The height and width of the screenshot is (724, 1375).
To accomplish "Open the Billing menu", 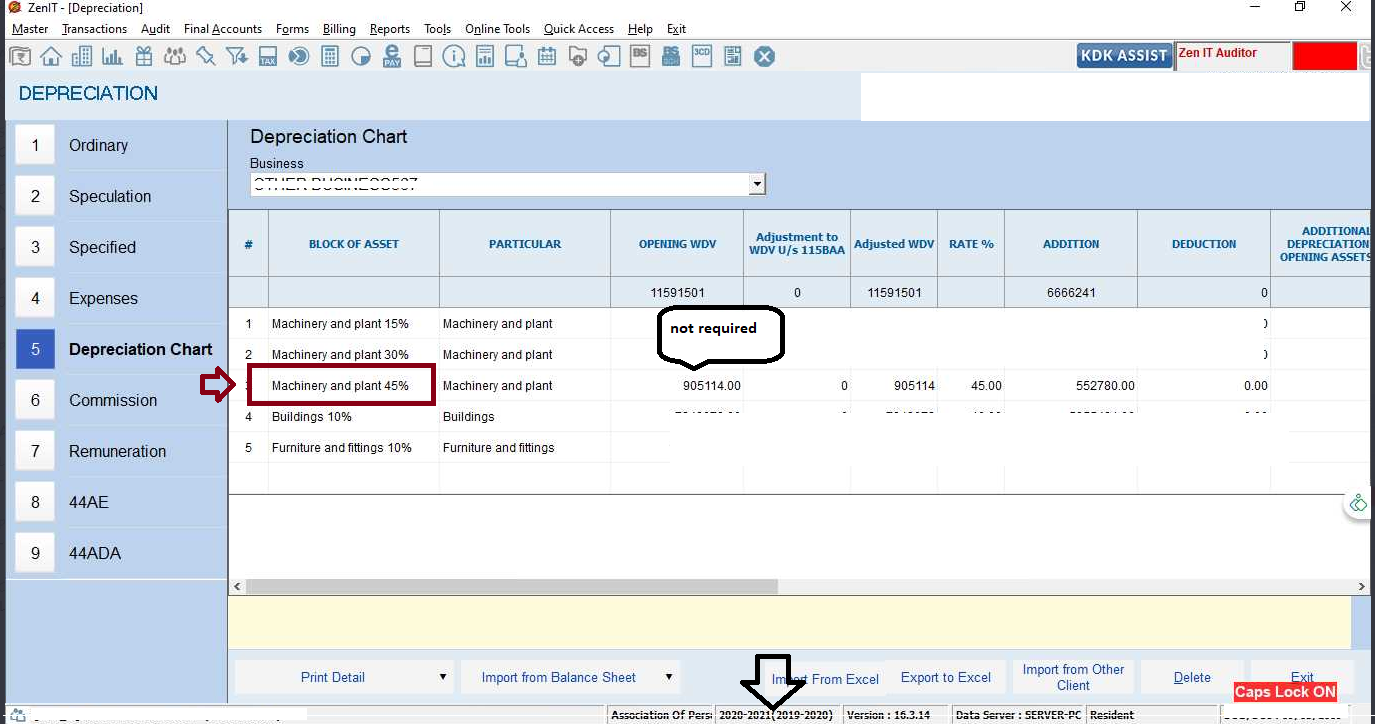I will click(339, 29).
